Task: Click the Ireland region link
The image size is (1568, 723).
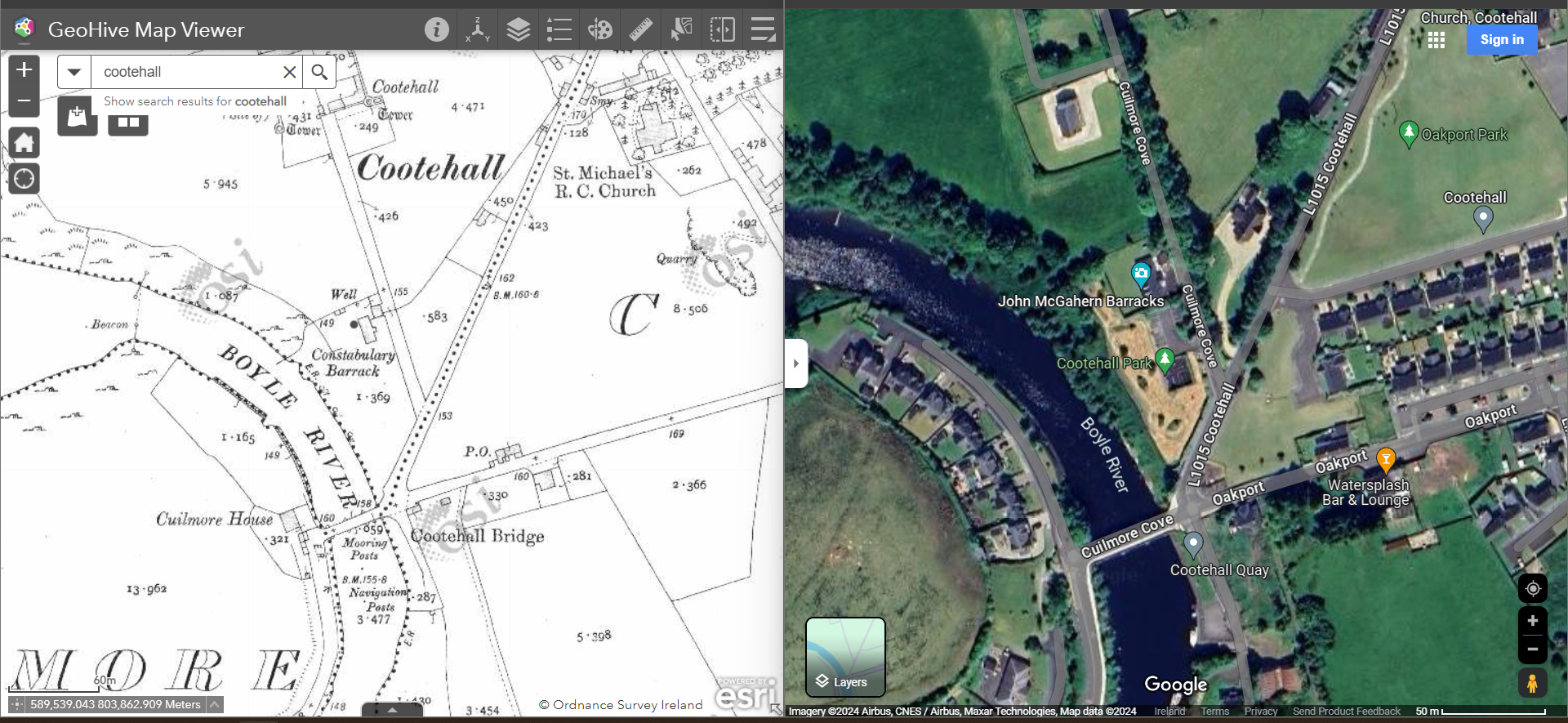Action: (1169, 712)
